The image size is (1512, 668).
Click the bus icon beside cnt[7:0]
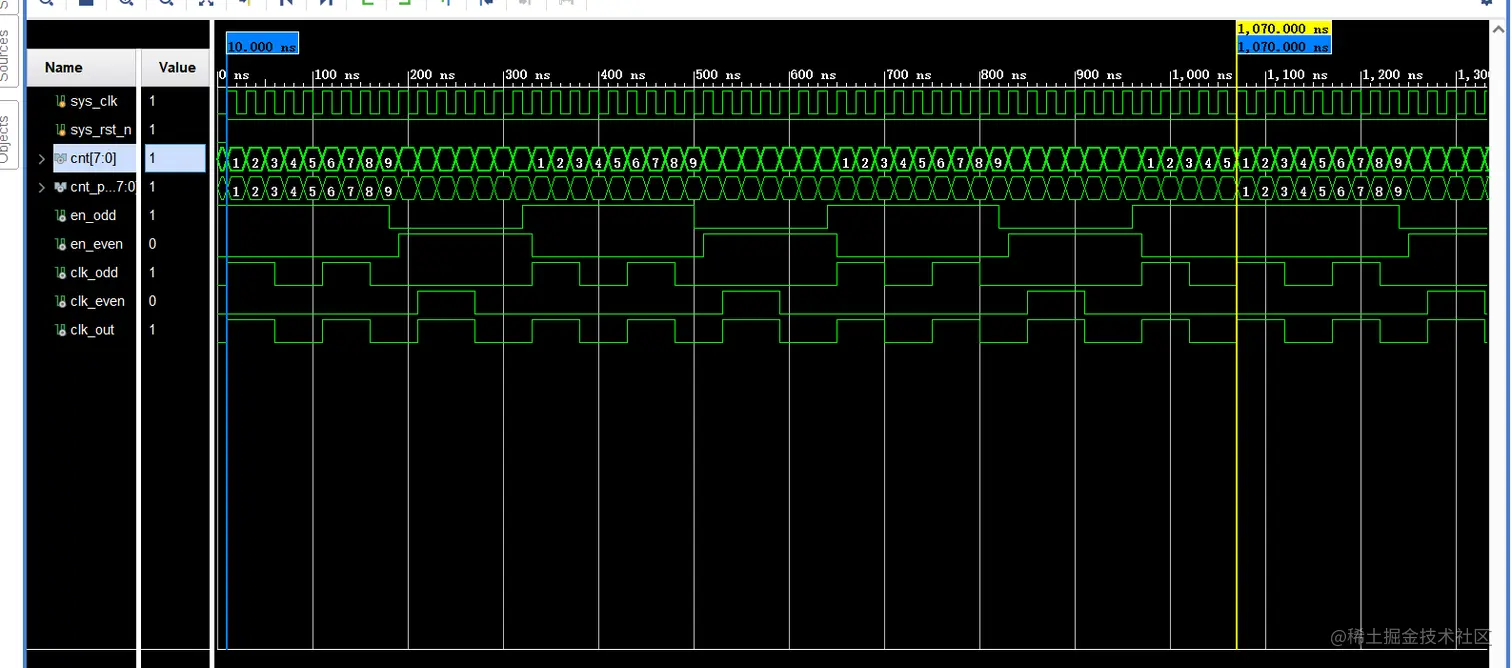[x=60, y=158]
